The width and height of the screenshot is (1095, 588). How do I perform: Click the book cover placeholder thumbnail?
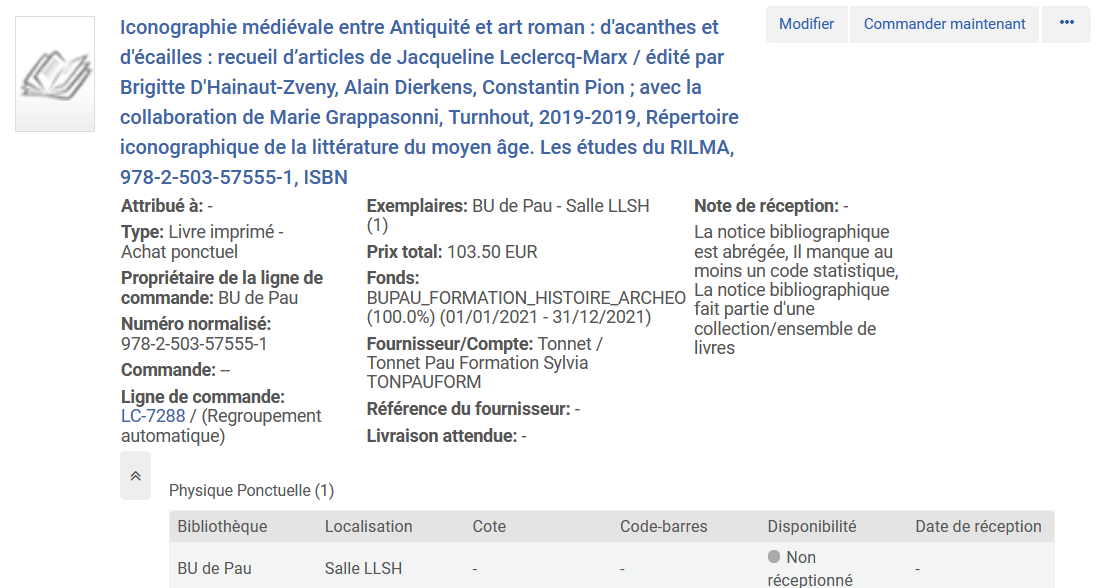55,74
